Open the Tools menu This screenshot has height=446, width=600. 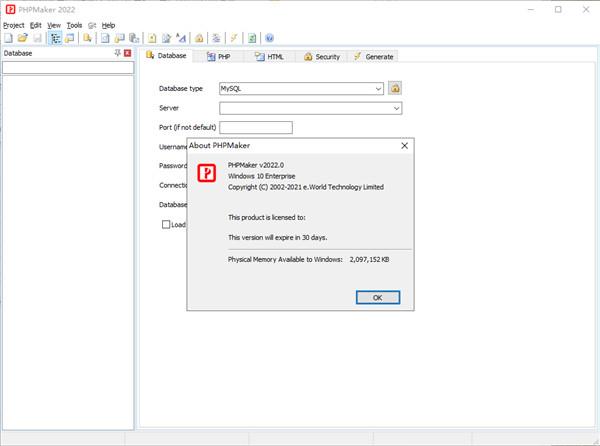74,25
